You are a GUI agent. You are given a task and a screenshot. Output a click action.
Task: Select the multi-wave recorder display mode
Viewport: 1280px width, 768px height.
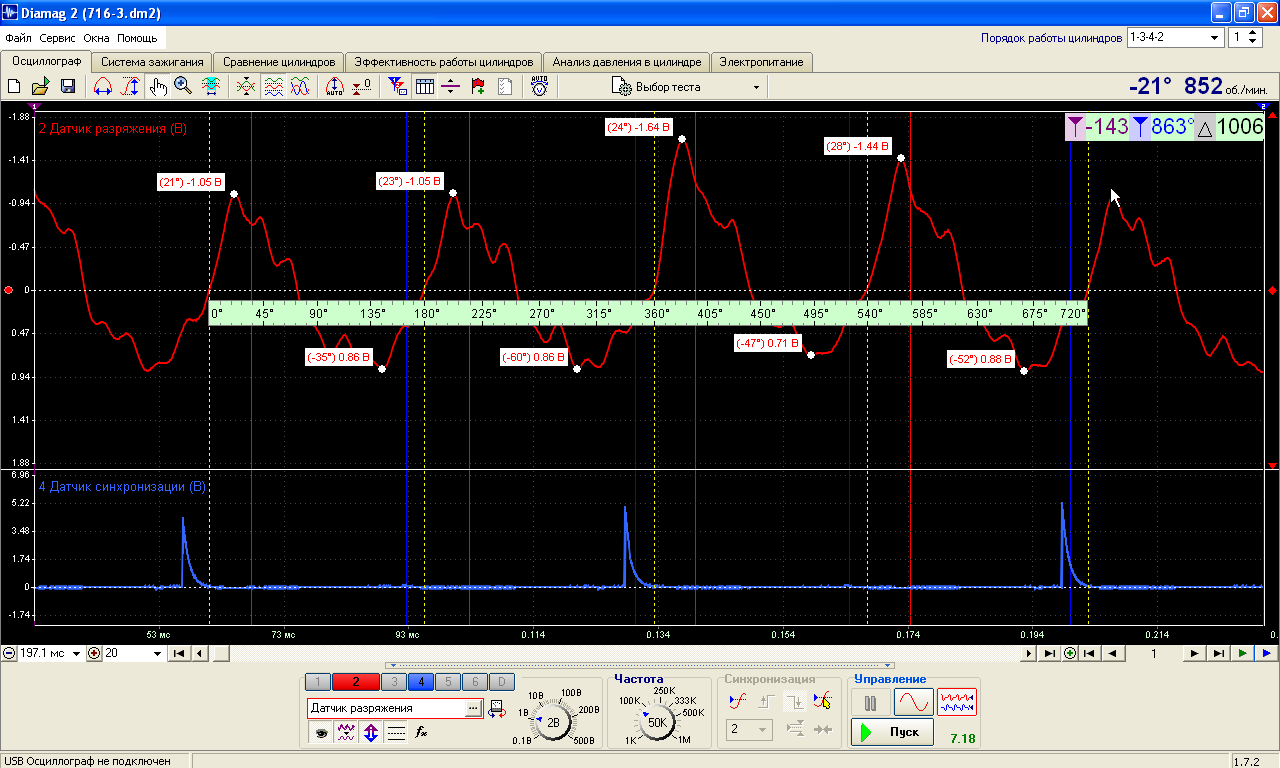coord(957,702)
